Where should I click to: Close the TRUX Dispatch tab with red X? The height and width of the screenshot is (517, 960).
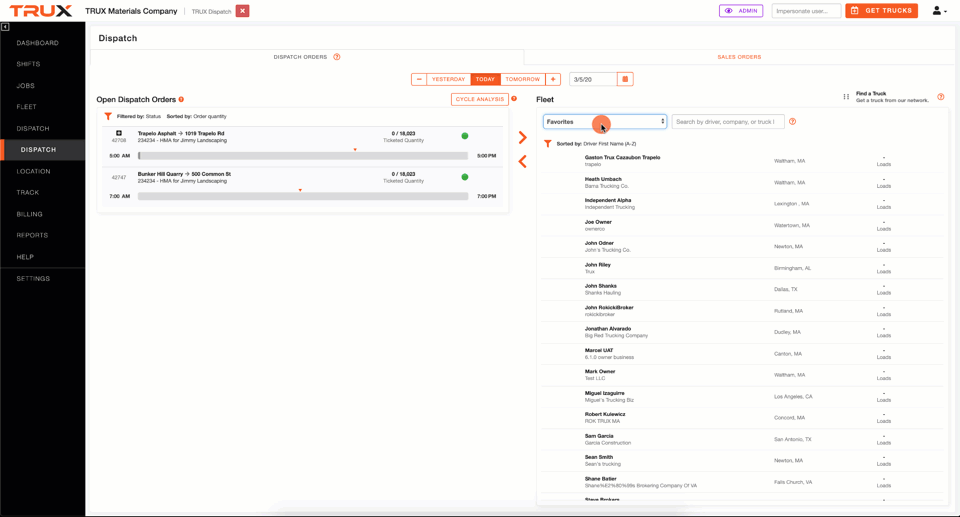click(x=242, y=11)
